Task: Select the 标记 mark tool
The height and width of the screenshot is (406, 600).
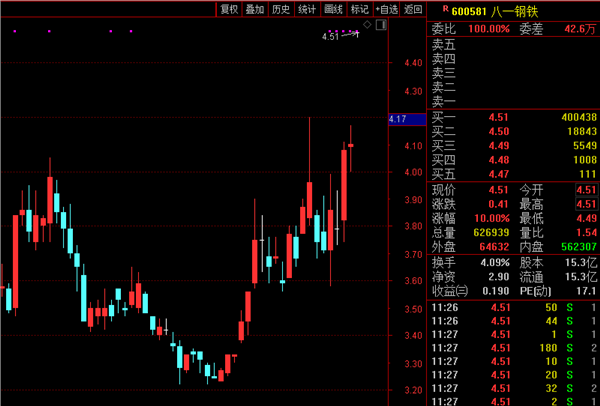Action: [x=359, y=9]
